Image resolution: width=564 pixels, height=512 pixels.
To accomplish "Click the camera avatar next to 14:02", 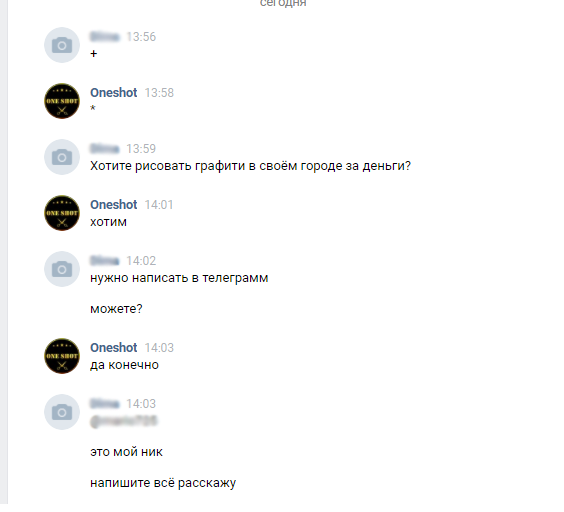I will tap(62, 269).
